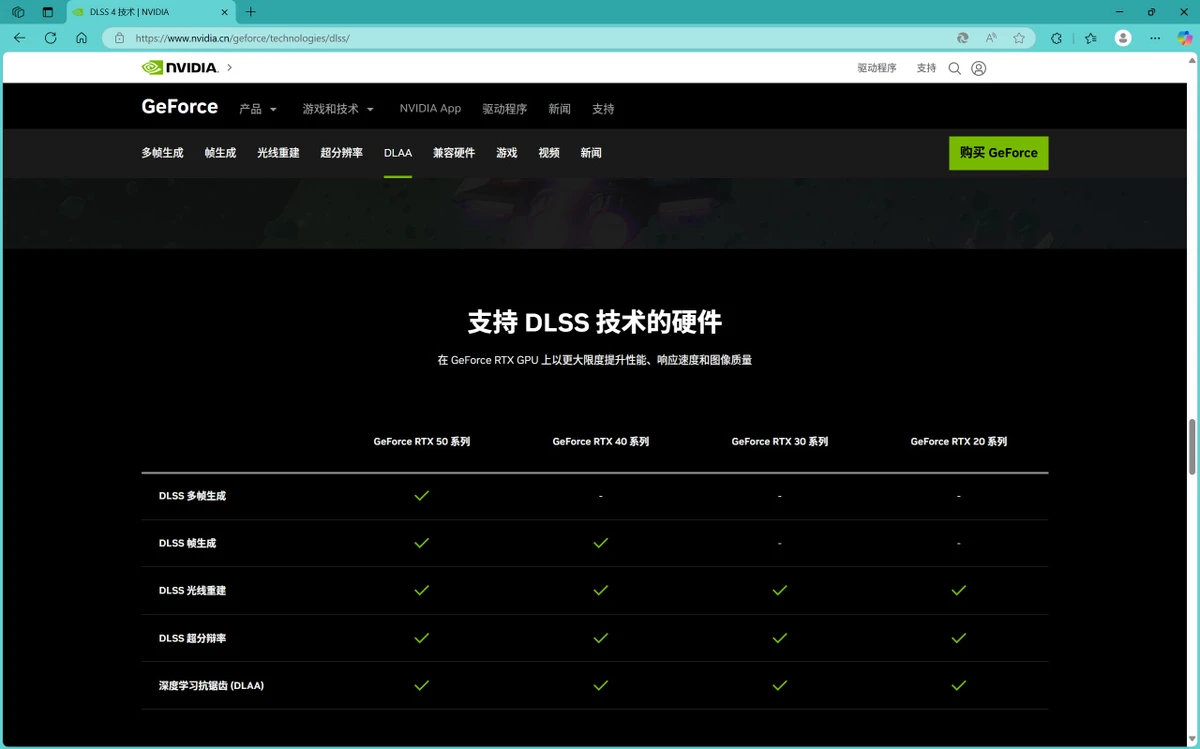Viewport: 1200px width, 749px height.
Task: Go to the browser home page icon
Action: [x=82, y=38]
